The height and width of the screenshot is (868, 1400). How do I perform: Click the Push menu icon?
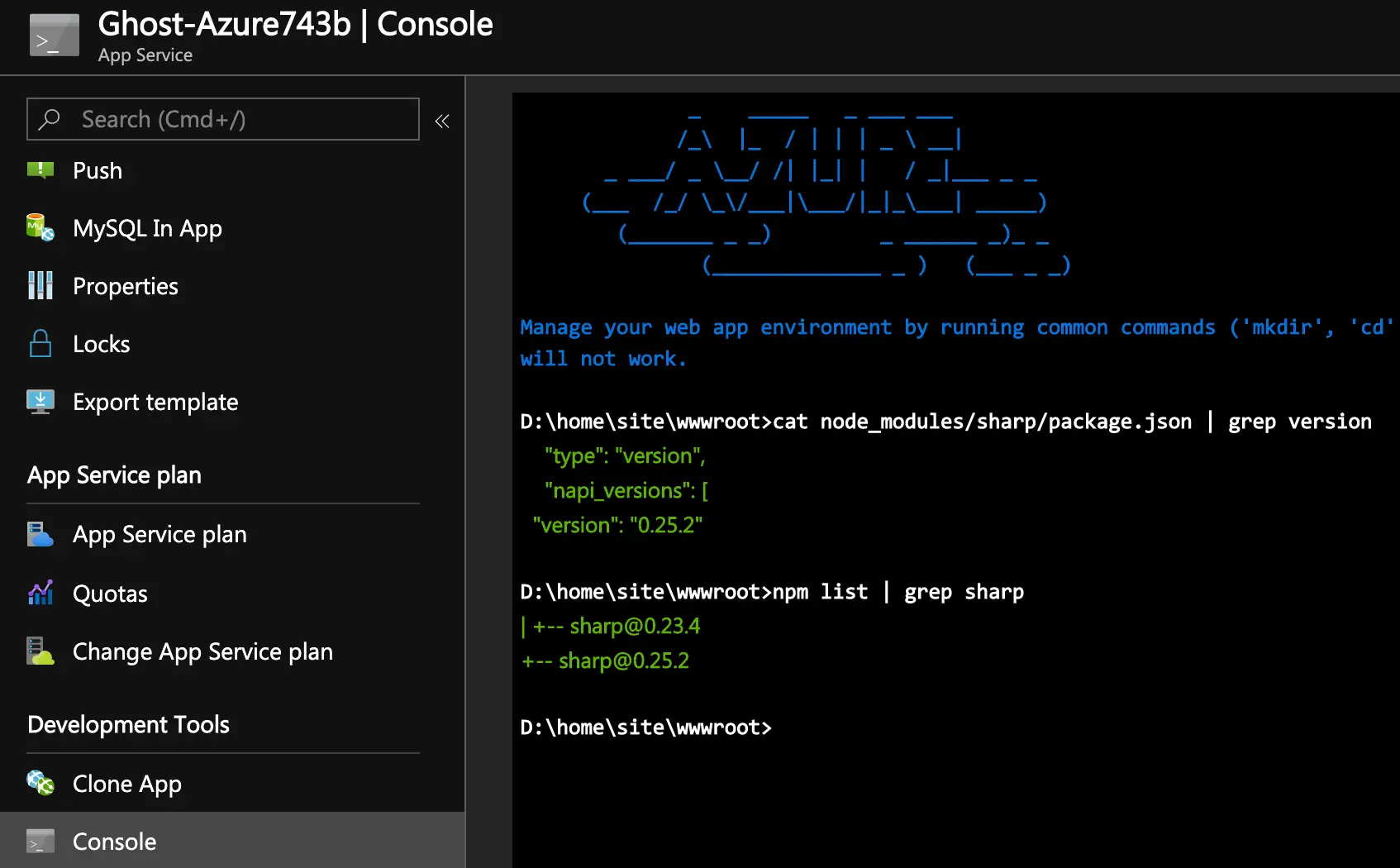[x=40, y=170]
